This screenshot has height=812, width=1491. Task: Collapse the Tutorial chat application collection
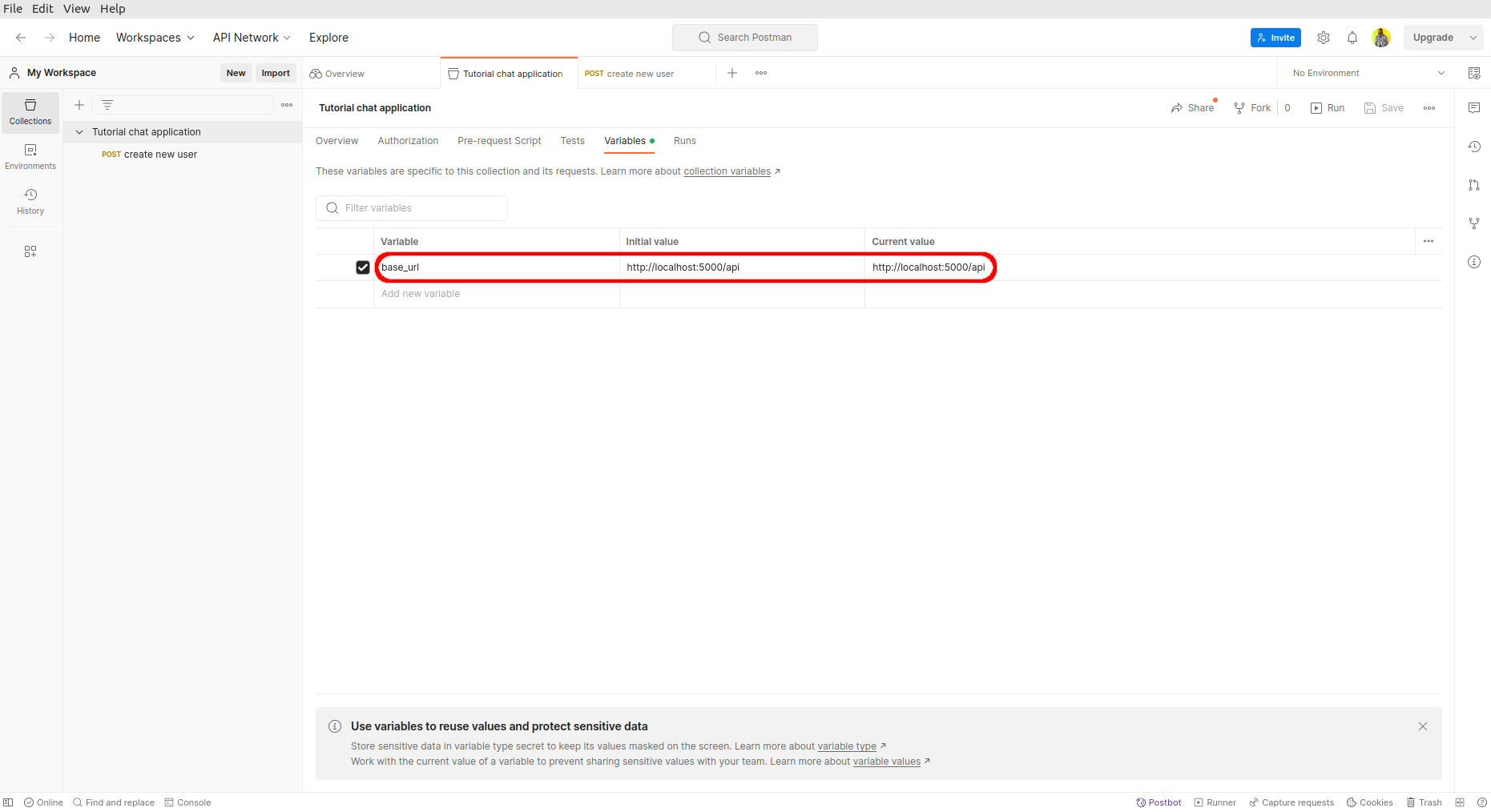coord(79,132)
